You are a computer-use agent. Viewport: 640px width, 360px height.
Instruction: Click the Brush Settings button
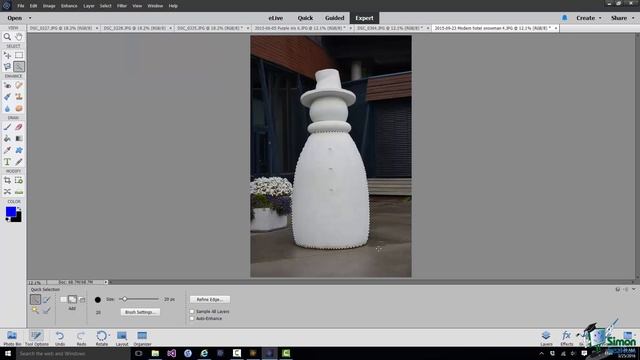(x=140, y=312)
